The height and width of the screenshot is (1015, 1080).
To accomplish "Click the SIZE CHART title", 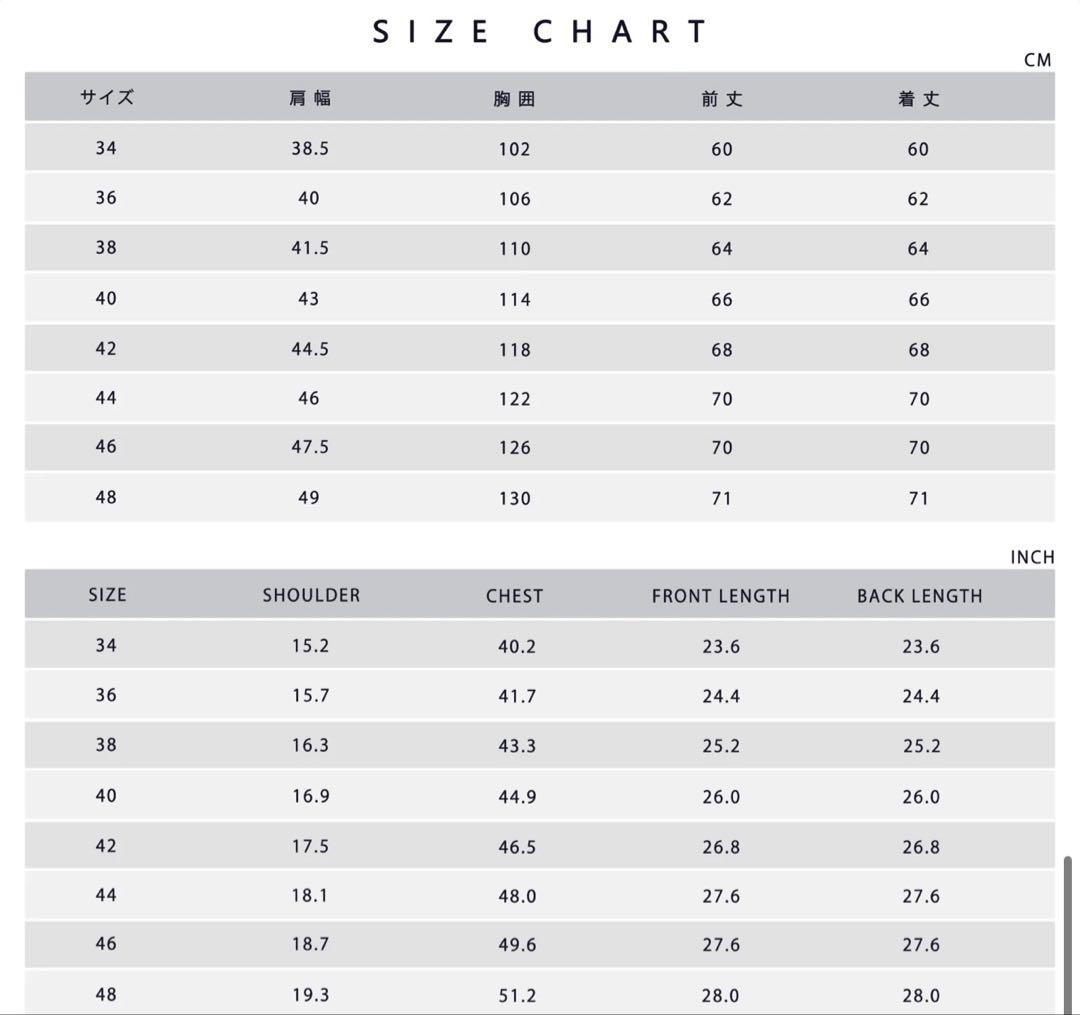I will click(540, 32).
